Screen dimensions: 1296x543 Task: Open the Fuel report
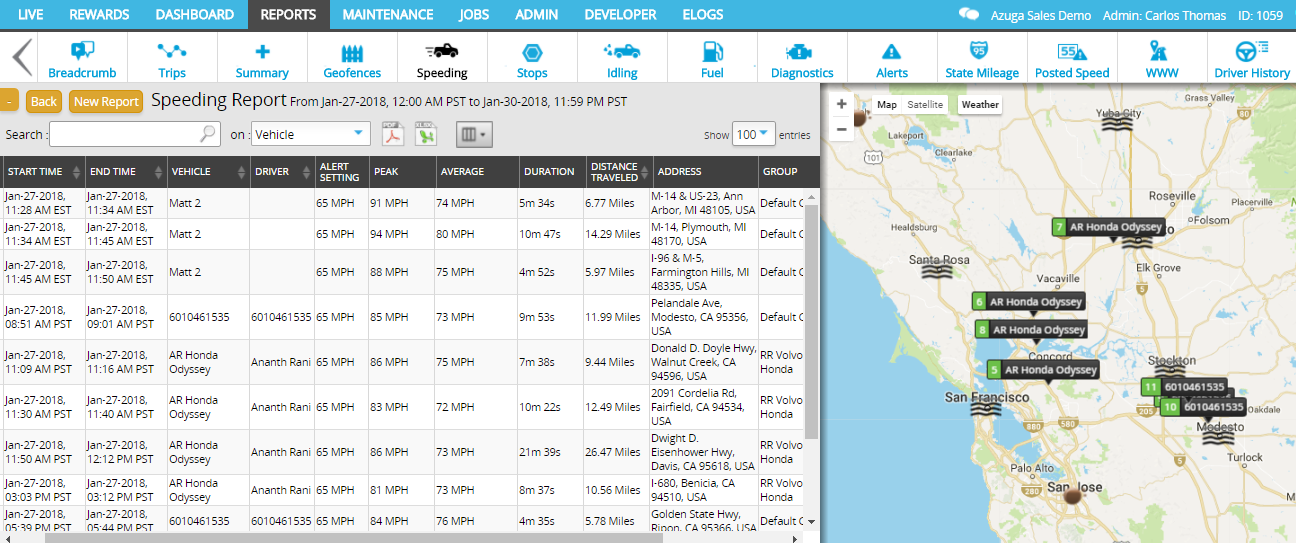712,59
